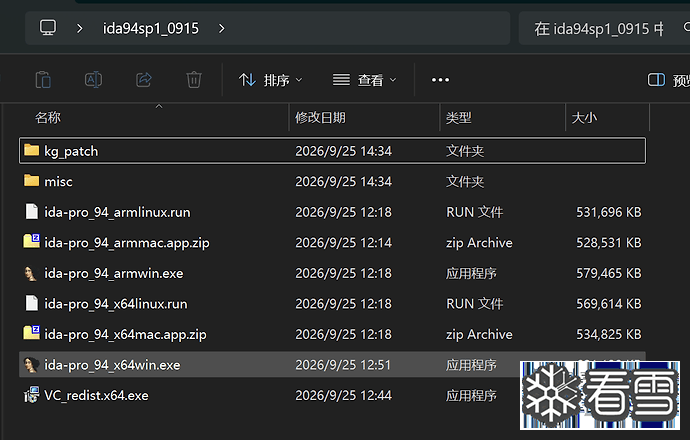Select VC_redist.x64.exe file name

tap(96, 396)
